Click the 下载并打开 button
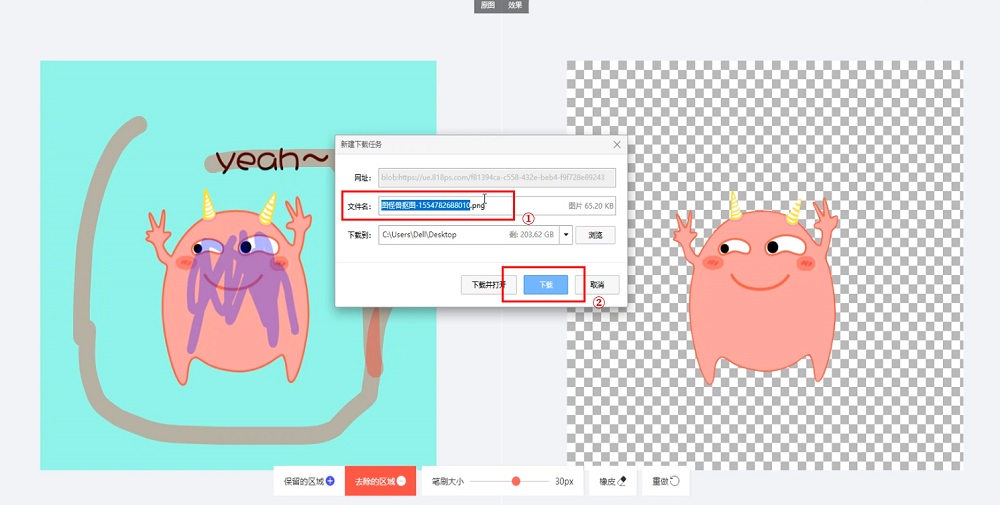The width and height of the screenshot is (1000, 505). coord(489,285)
